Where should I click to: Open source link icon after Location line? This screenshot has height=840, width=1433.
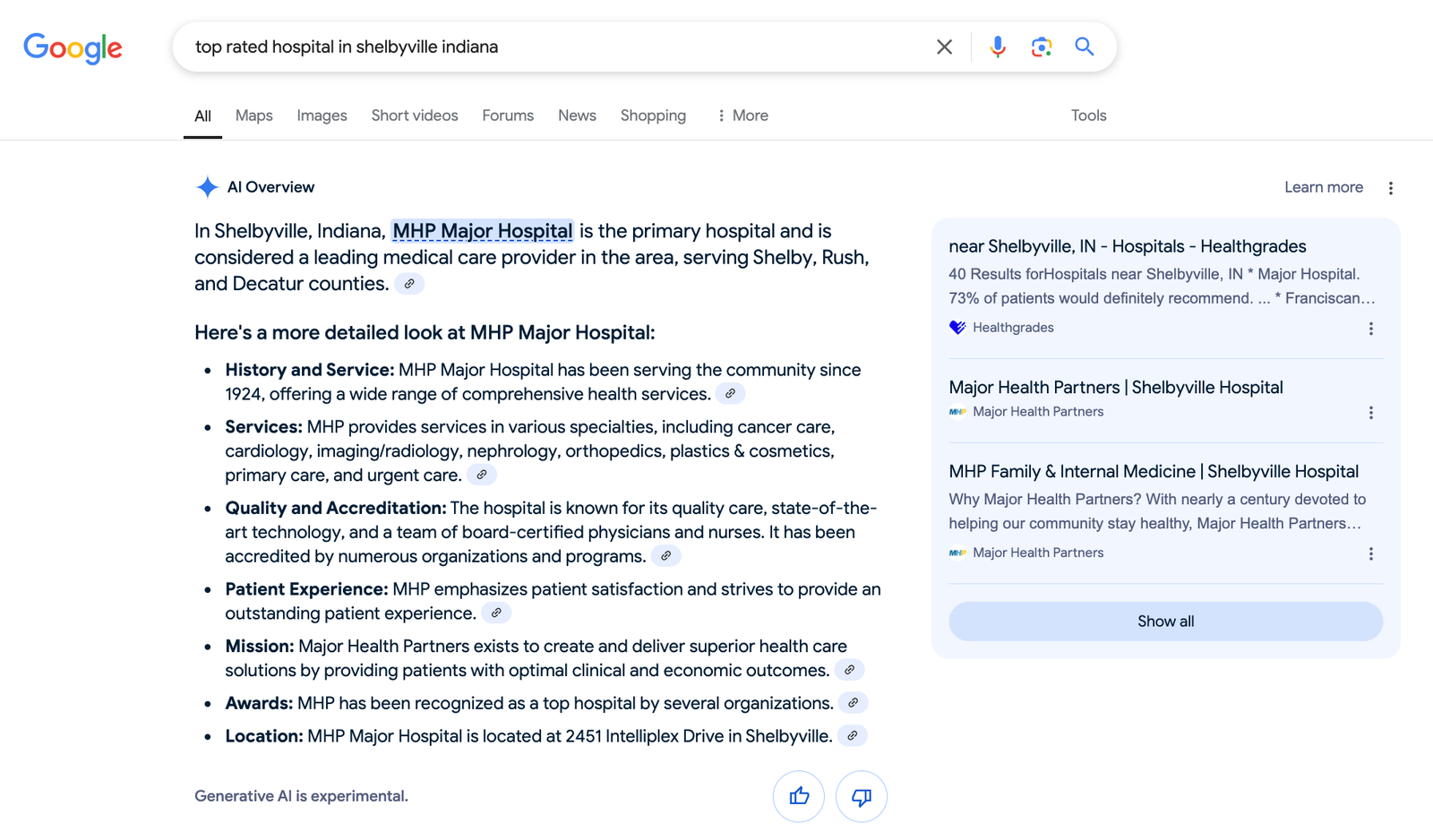852,736
